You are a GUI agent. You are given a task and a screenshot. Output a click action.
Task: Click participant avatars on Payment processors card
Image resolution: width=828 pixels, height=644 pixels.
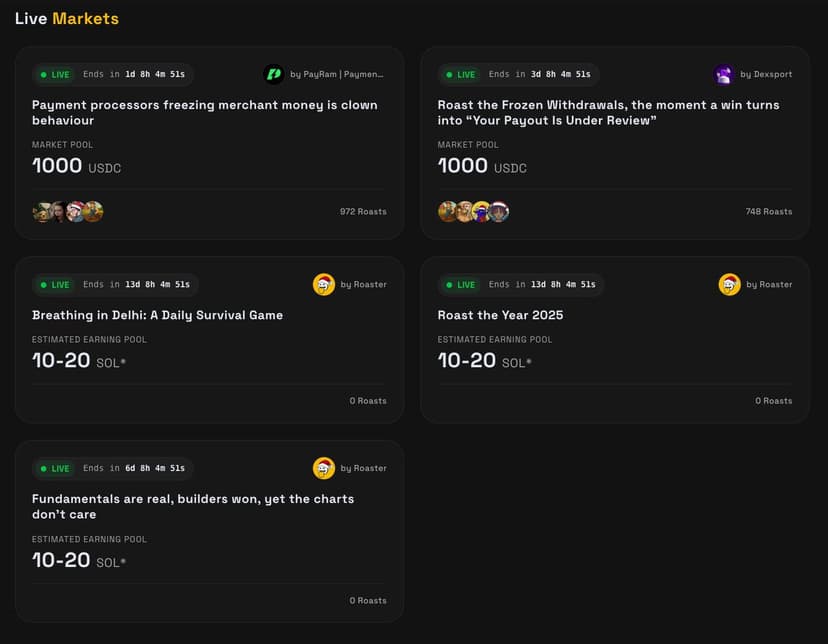click(x=68, y=211)
